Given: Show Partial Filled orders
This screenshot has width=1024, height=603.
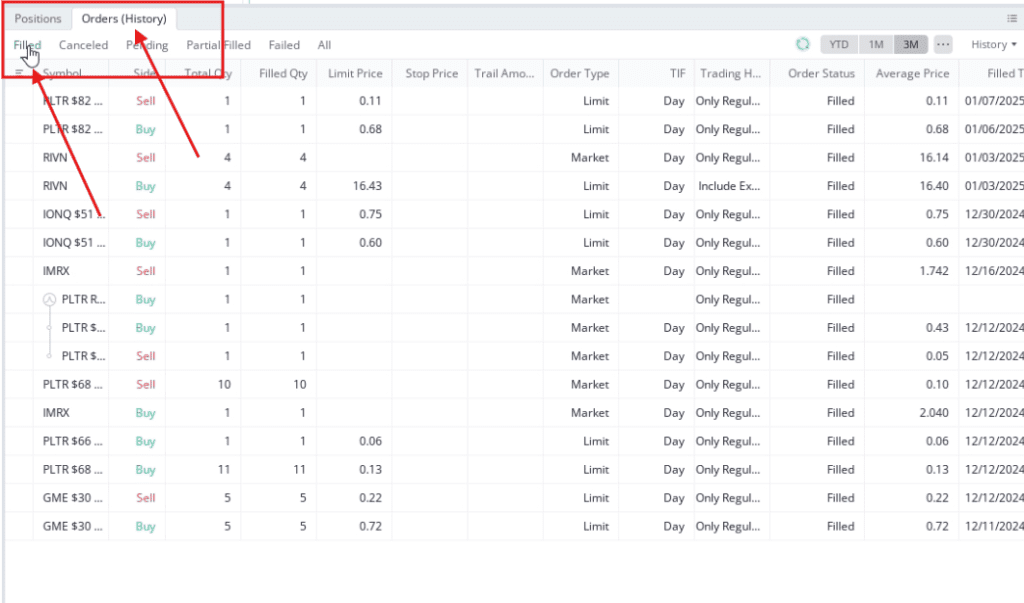Looking at the screenshot, I should (218, 45).
